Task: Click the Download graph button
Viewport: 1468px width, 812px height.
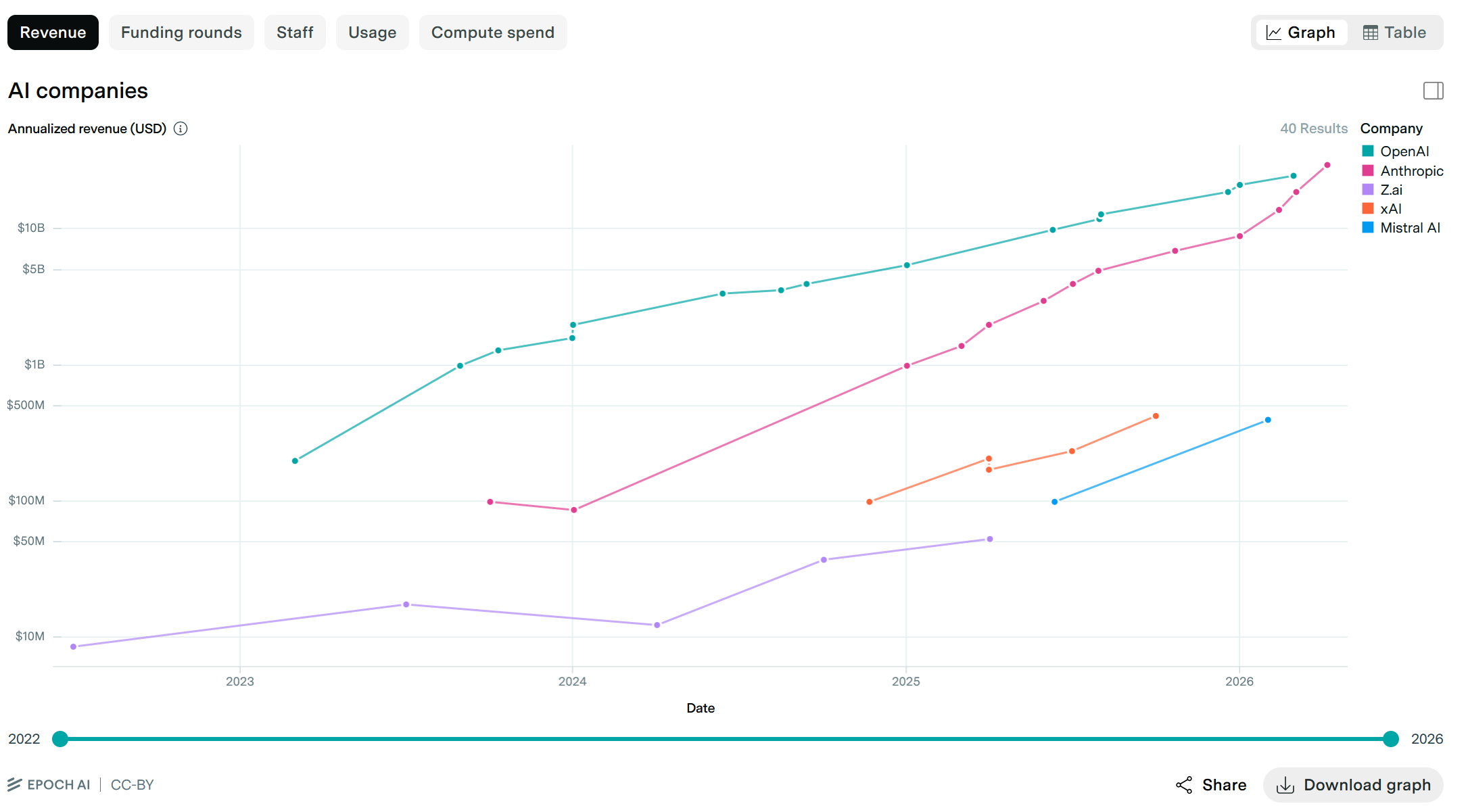Action: coord(1353,785)
